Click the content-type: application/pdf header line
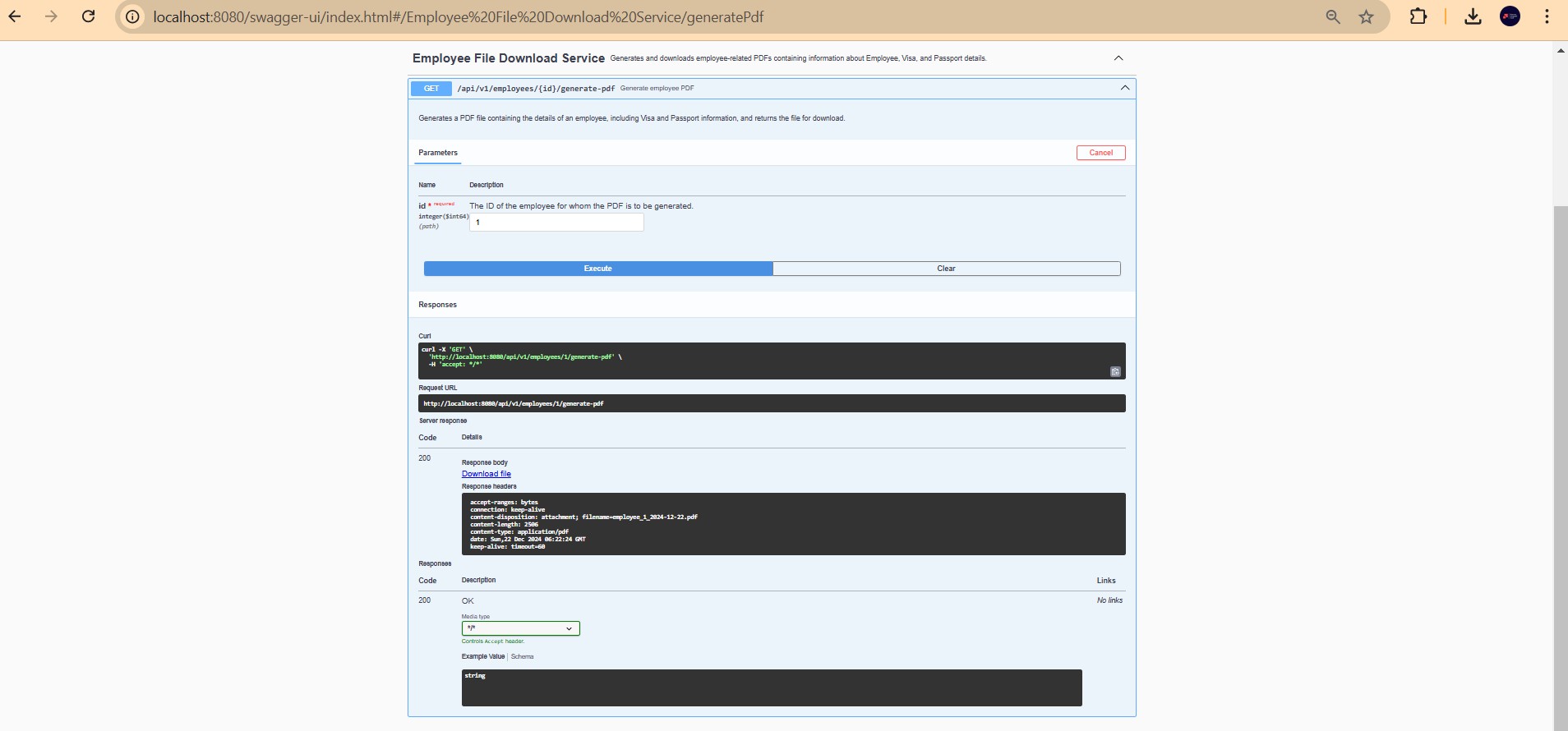This screenshot has width=1568, height=731. coord(519,532)
